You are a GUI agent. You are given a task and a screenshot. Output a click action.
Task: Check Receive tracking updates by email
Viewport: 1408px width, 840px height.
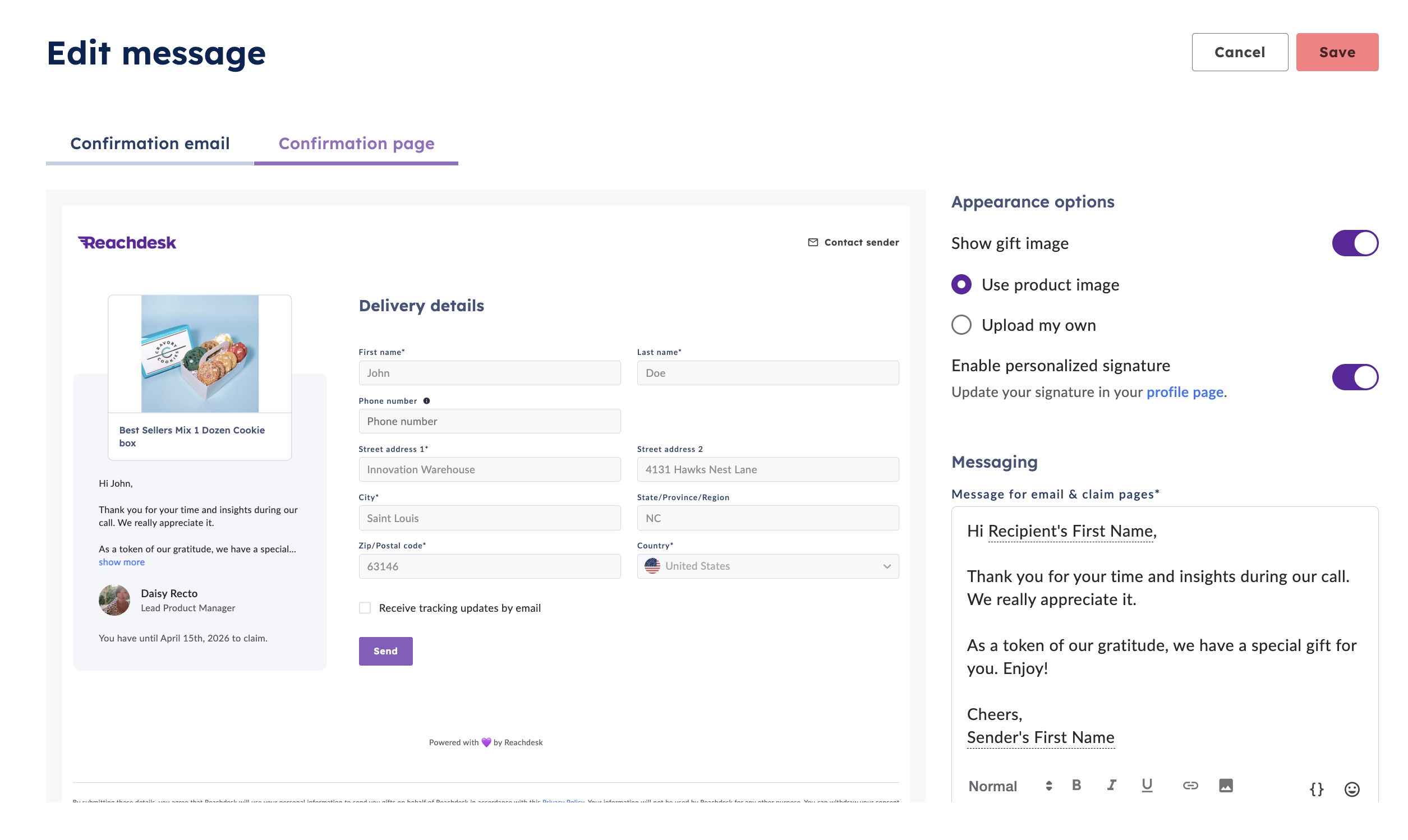pos(365,608)
